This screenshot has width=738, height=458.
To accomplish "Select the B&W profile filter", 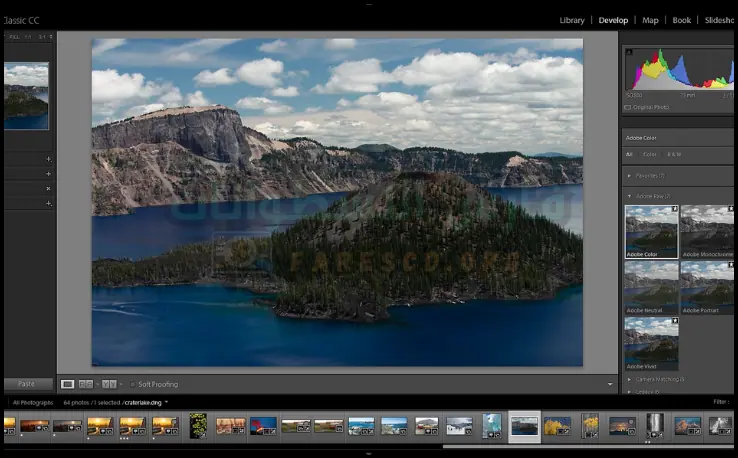I will point(675,155).
